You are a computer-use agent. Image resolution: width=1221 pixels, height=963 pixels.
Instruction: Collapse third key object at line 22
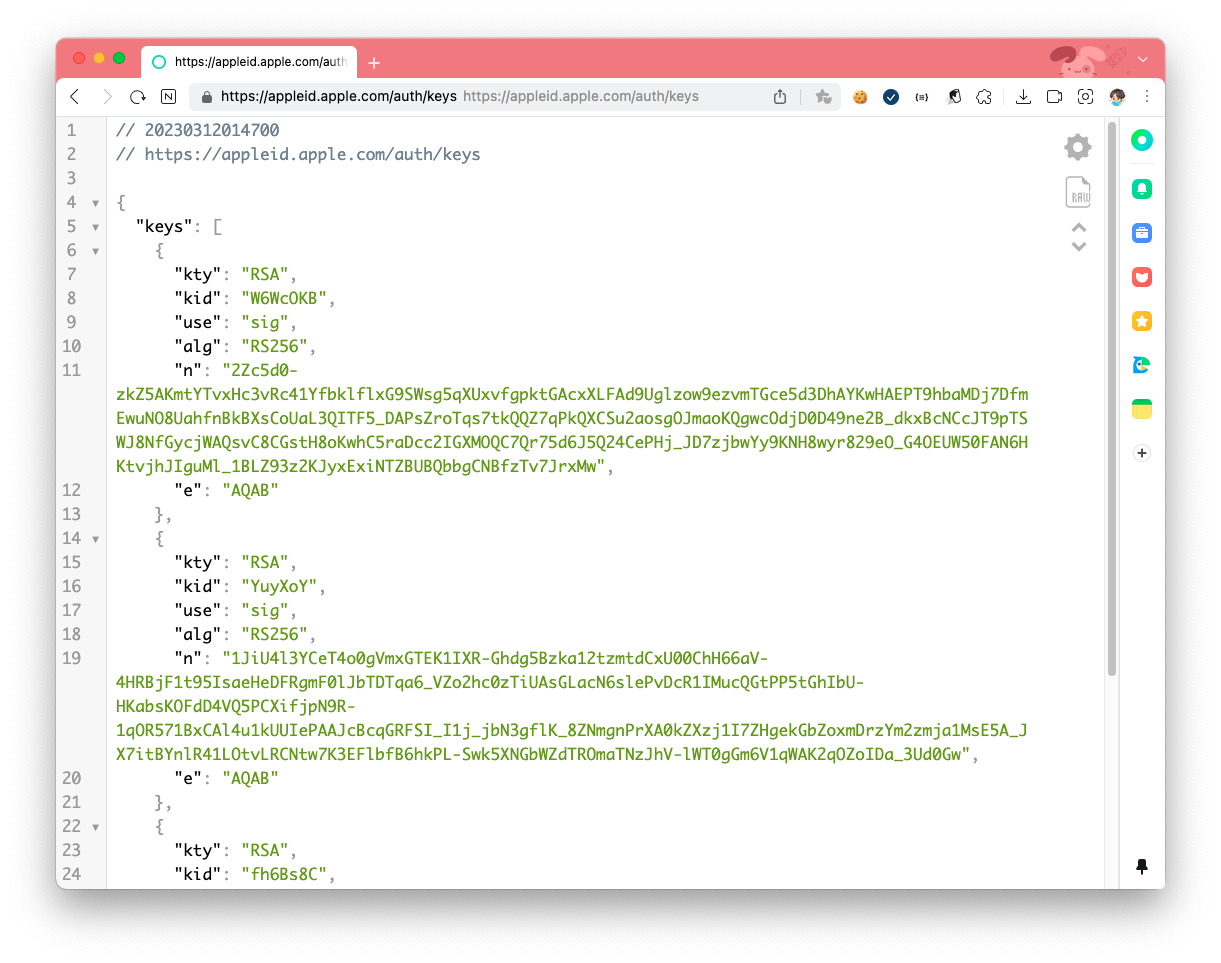[x=96, y=827]
